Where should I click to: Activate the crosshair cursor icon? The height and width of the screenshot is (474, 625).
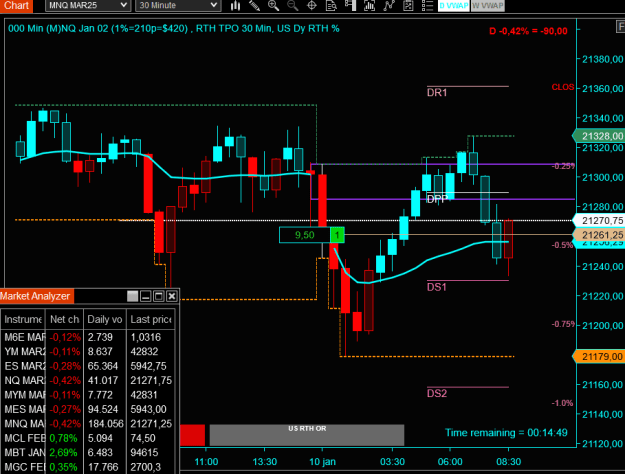312,6
